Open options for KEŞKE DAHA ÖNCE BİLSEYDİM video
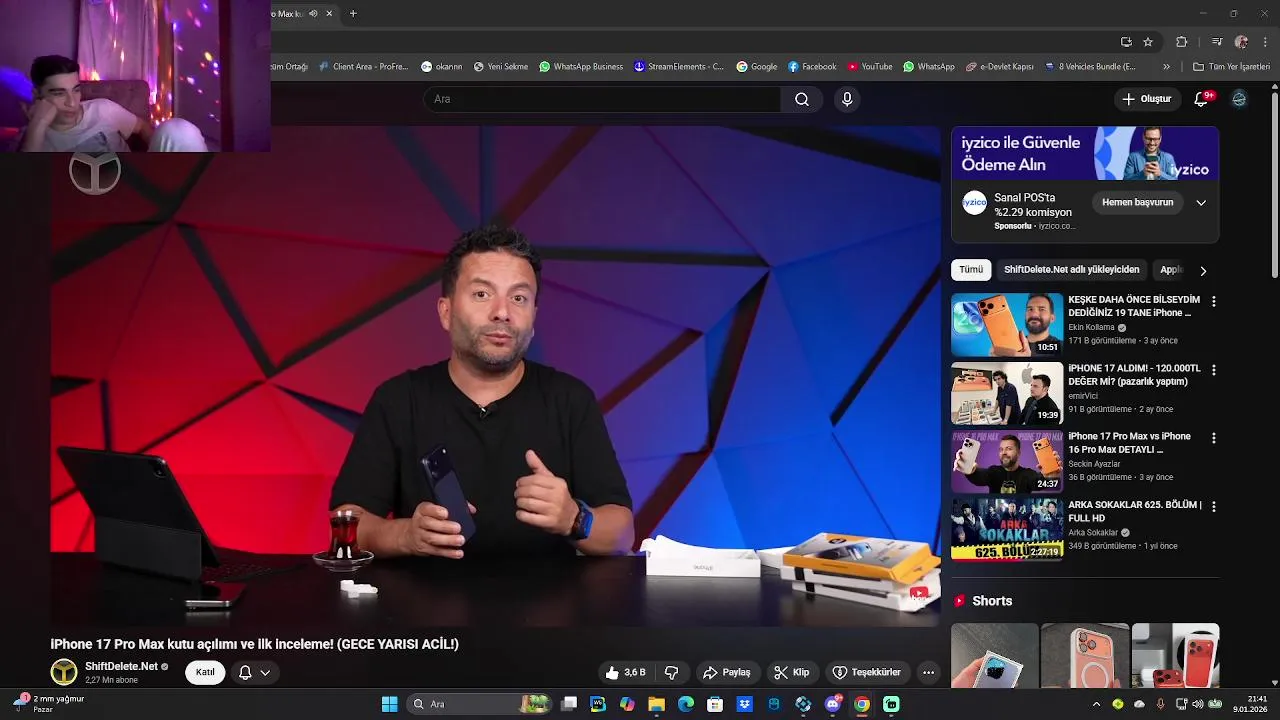Viewport: 1280px width, 720px height. point(1214,301)
